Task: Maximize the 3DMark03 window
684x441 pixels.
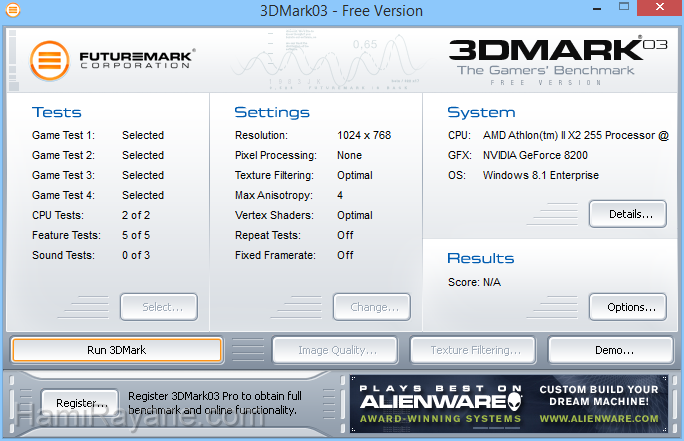Action: [x=624, y=7]
